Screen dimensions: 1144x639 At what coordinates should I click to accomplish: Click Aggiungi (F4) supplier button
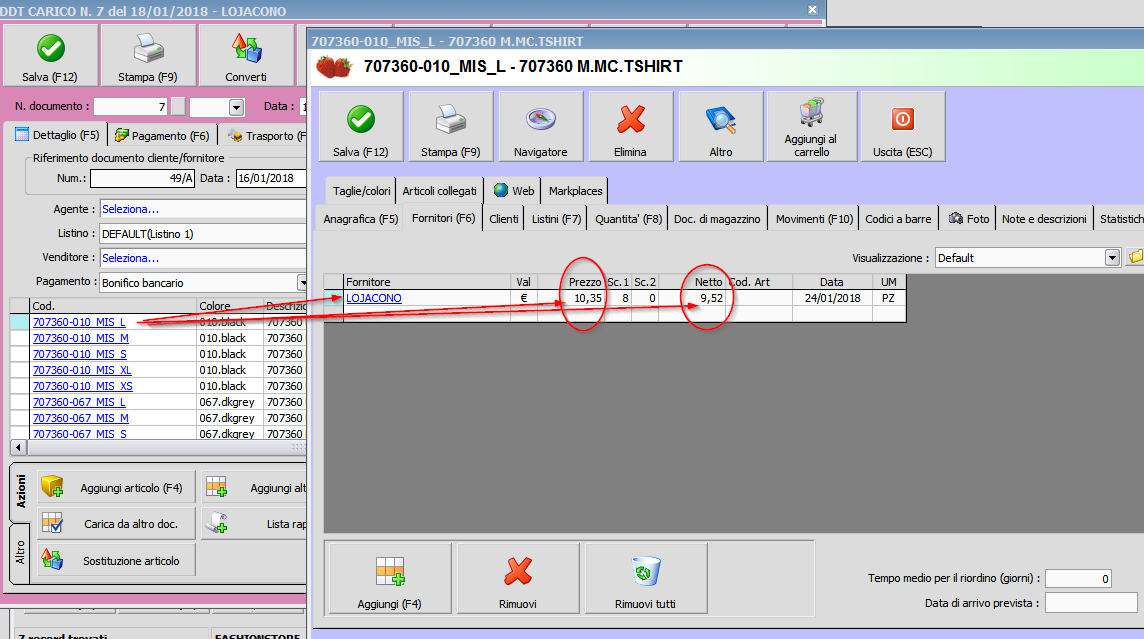pyautogui.click(x=390, y=578)
